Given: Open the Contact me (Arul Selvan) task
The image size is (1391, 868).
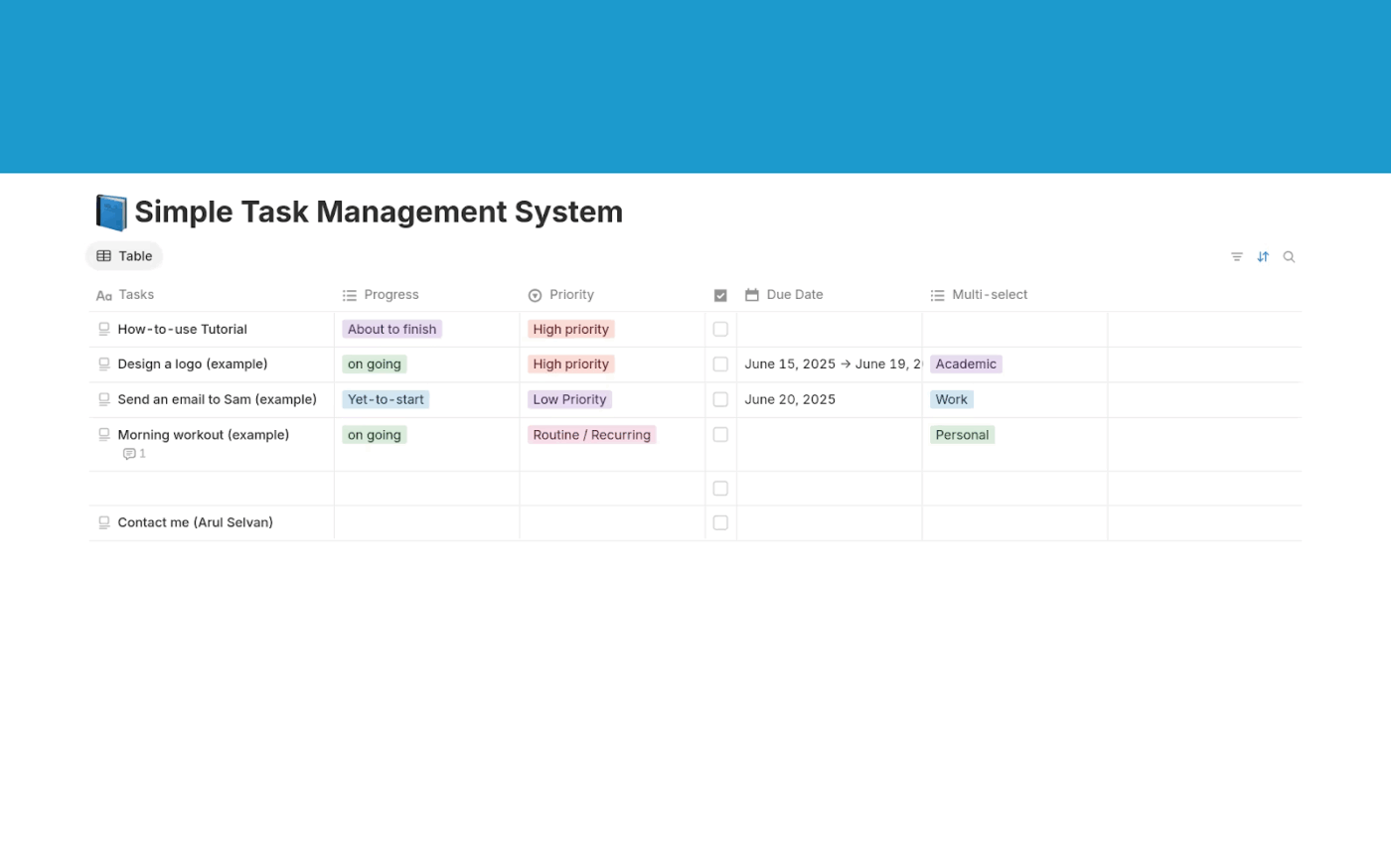Looking at the screenshot, I should pyautogui.click(x=195, y=521).
